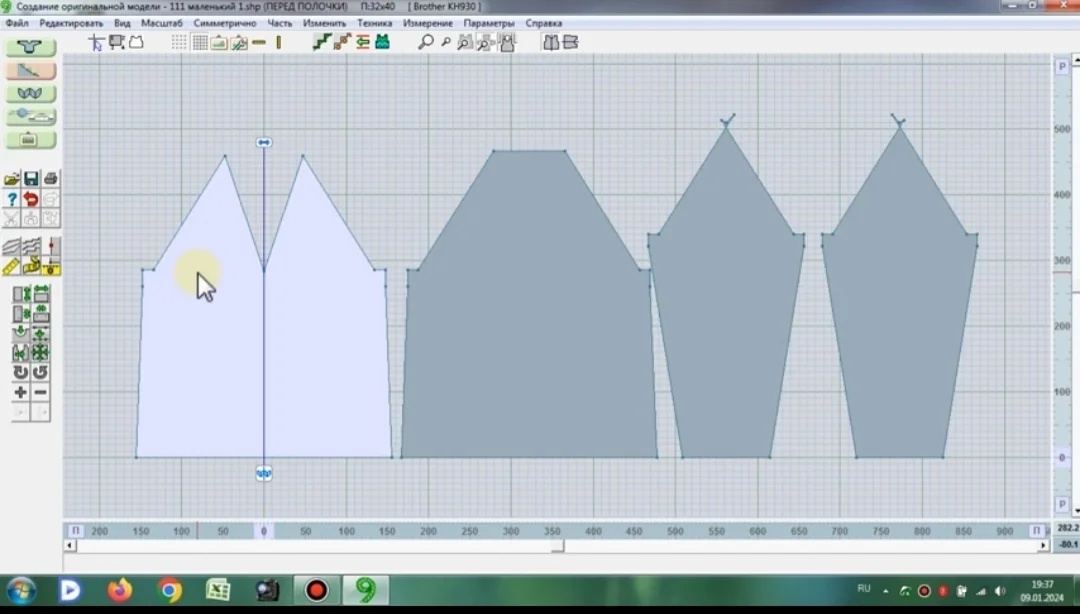Open Firefox from the taskbar
Viewport: 1080px width, 614px height.
point(120,591)
